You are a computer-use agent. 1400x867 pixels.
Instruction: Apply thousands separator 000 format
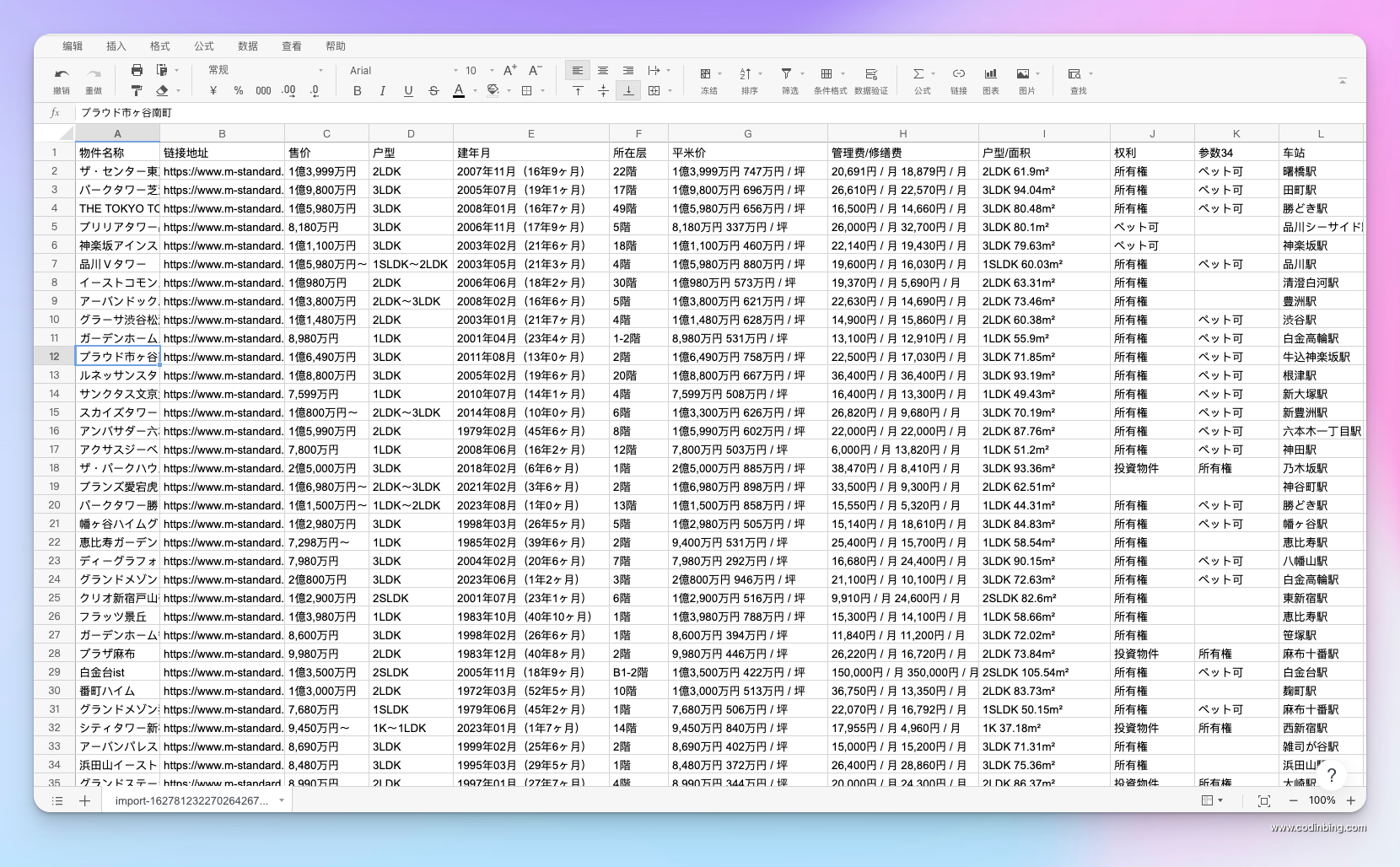point(263,90)
